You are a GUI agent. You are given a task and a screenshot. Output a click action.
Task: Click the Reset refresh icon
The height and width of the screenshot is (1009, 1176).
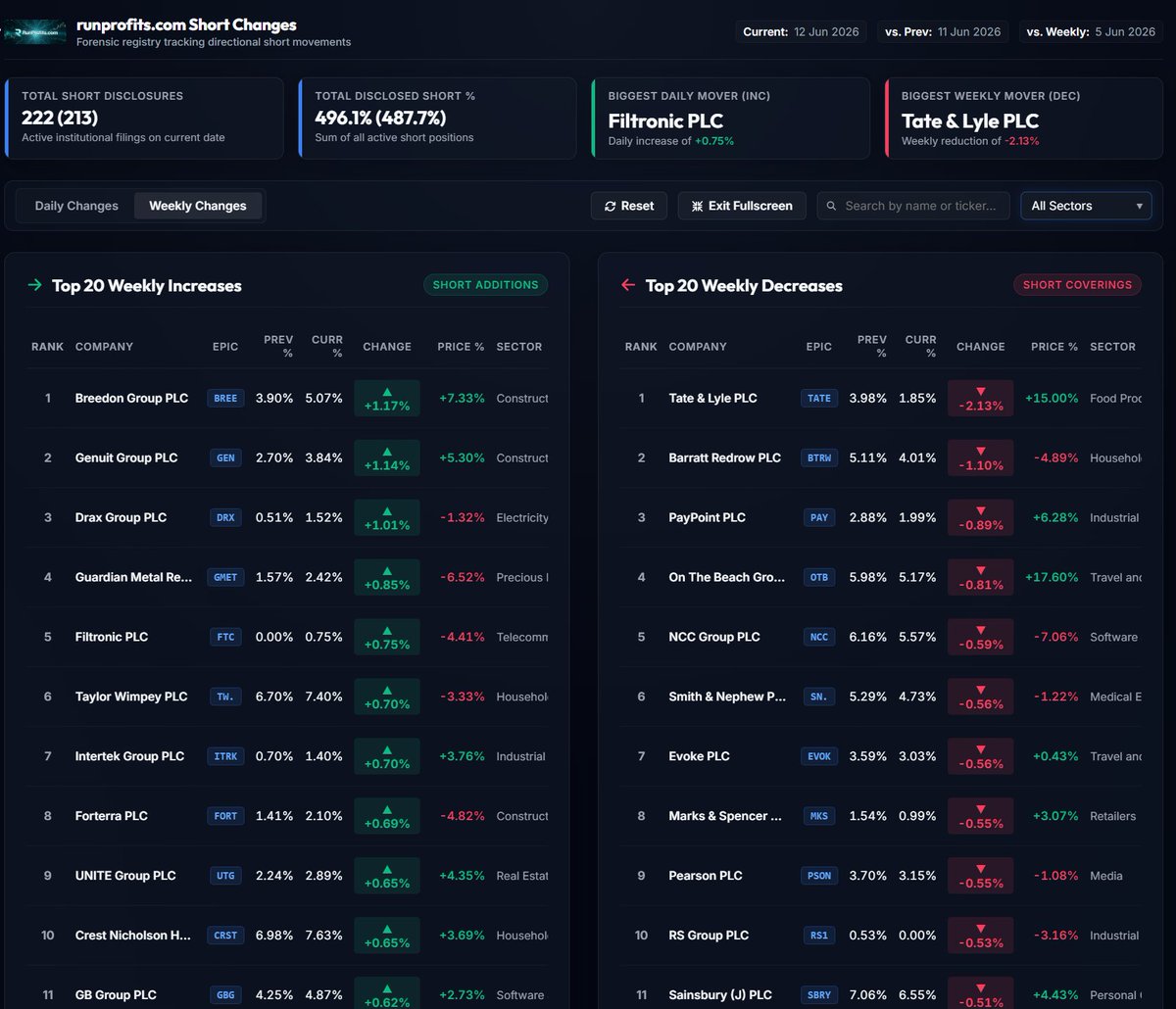(x=611, y=206)
